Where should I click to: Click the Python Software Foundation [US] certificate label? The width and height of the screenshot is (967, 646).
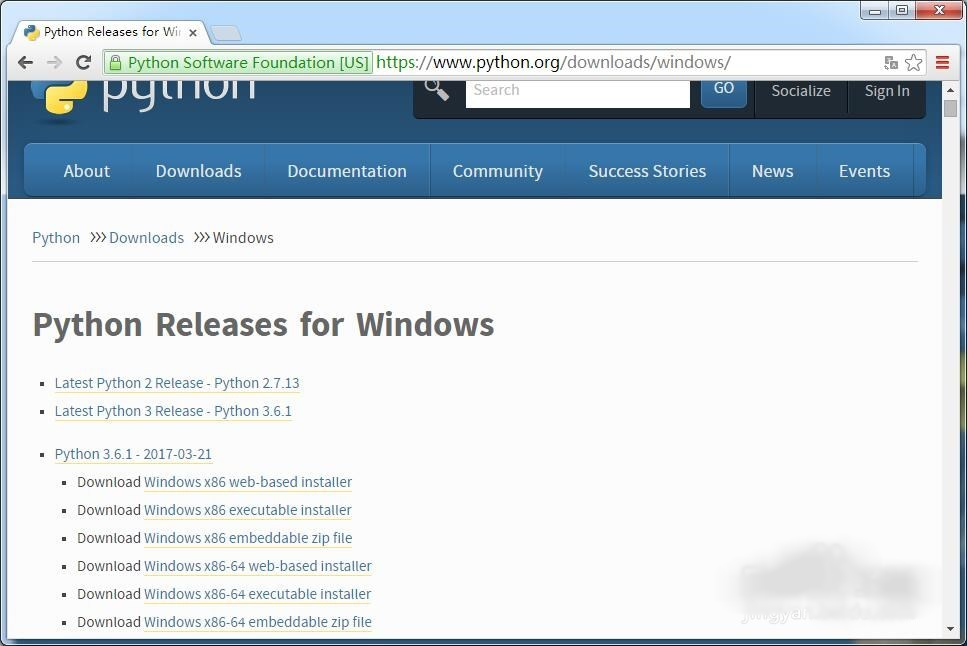coord(248,62)
